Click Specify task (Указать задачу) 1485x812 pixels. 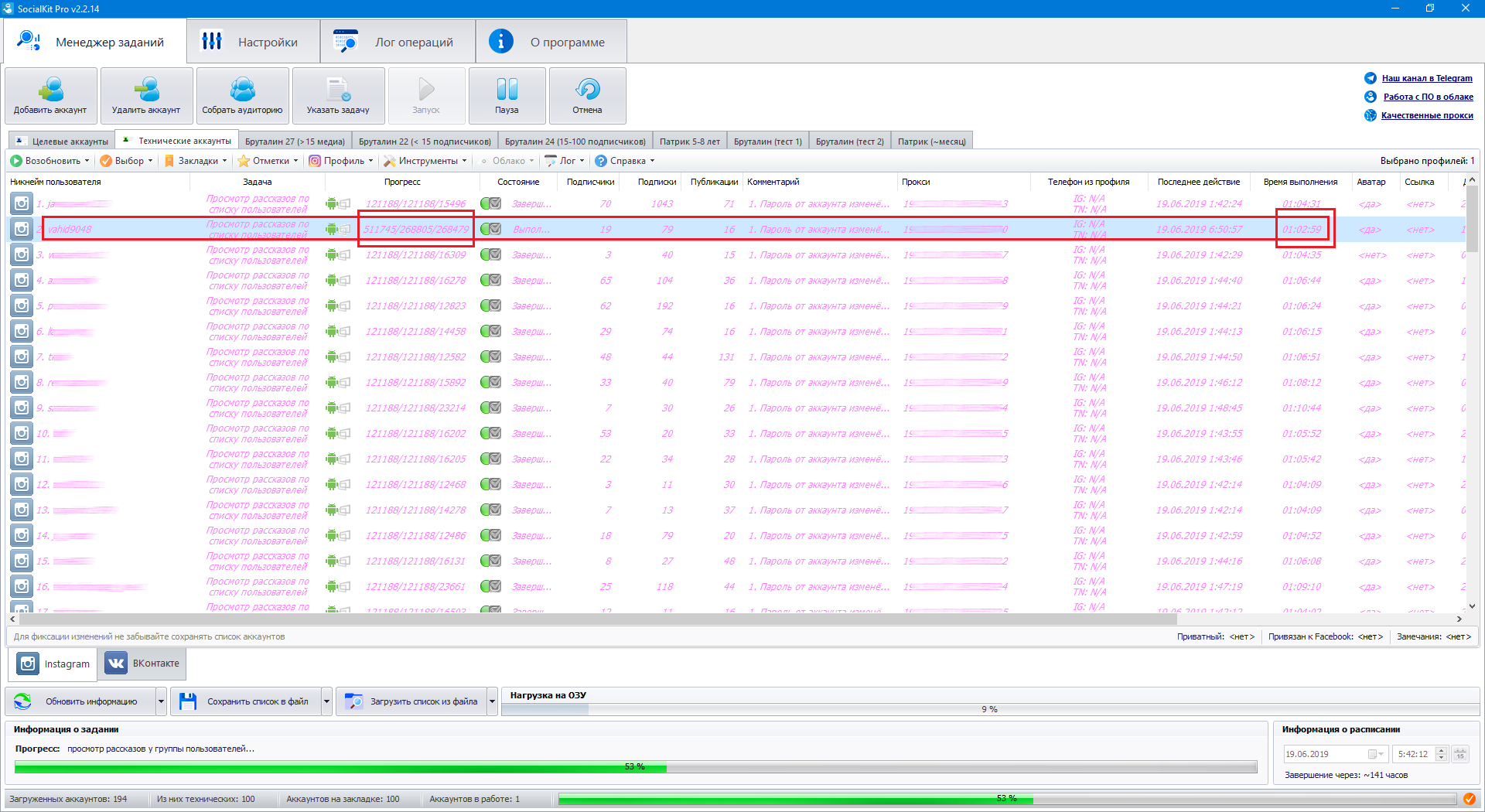click(x=339, y=96)
